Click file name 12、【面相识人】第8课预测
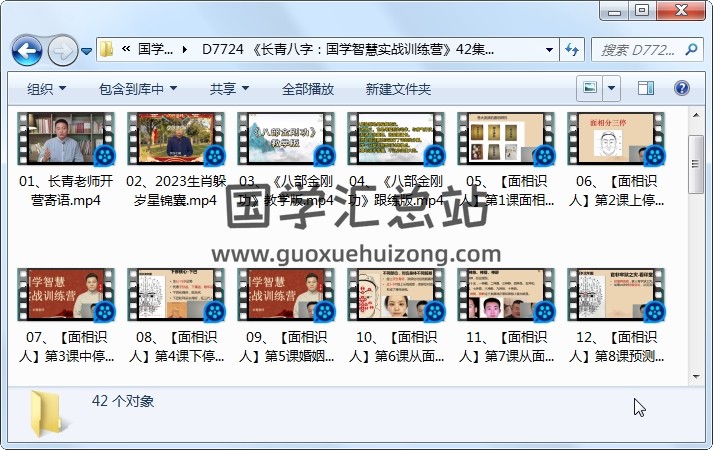Screen dimensions: 713x450 (616, 346)
